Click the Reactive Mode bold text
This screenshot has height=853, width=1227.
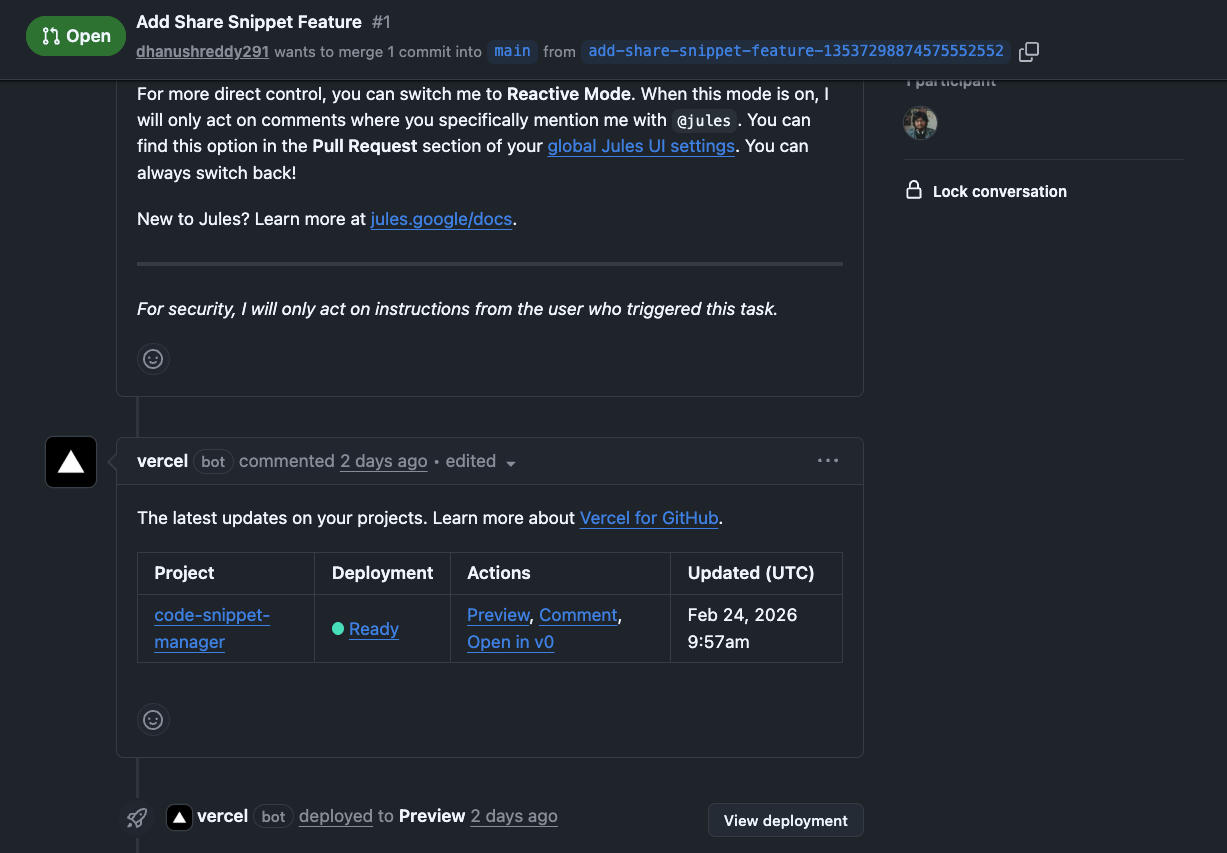coord(569,94)
